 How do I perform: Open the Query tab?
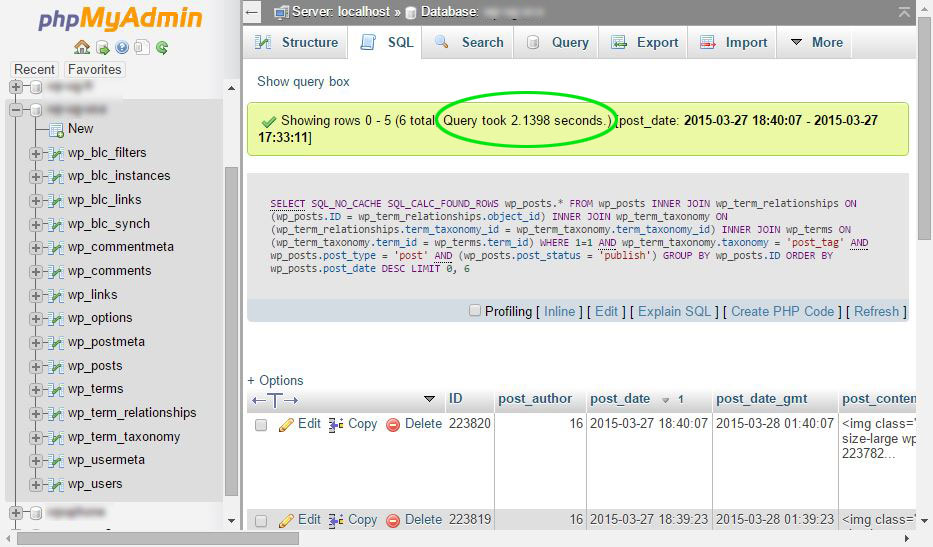tap(558, 42)
